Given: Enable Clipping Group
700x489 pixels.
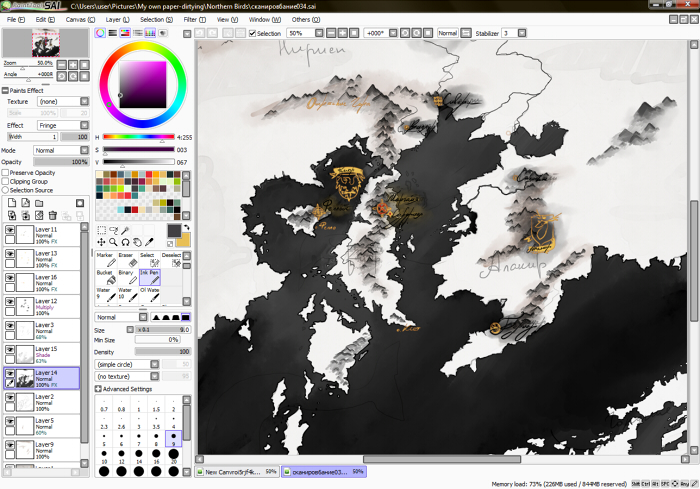Looking at the screenshot, I should pyautogui.click(x=5, y=181).
